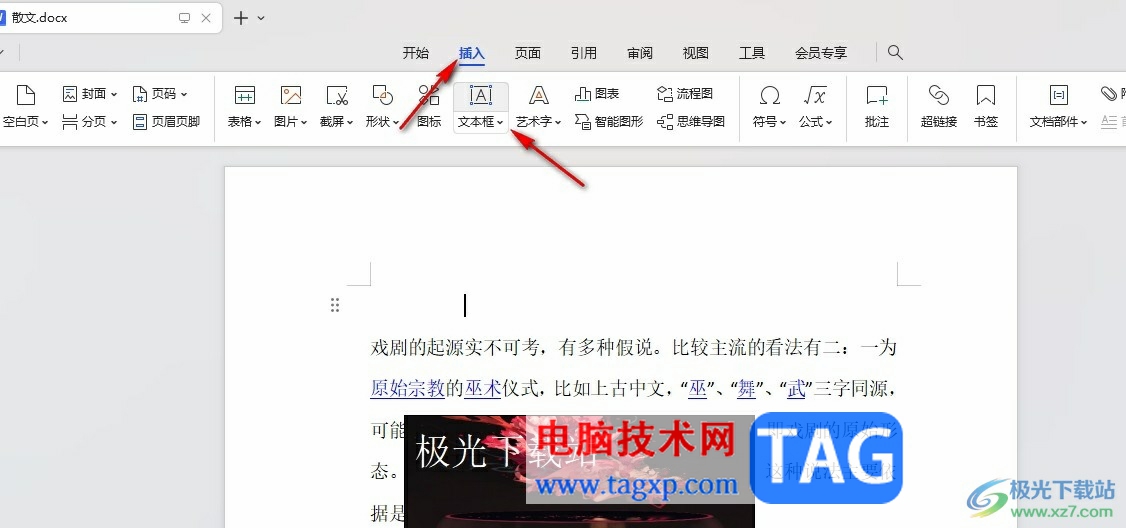The width and height of the screenshot is (1126, 528).
Task: Add a bookmark (书签)
Action: click(x=986, y=106)
